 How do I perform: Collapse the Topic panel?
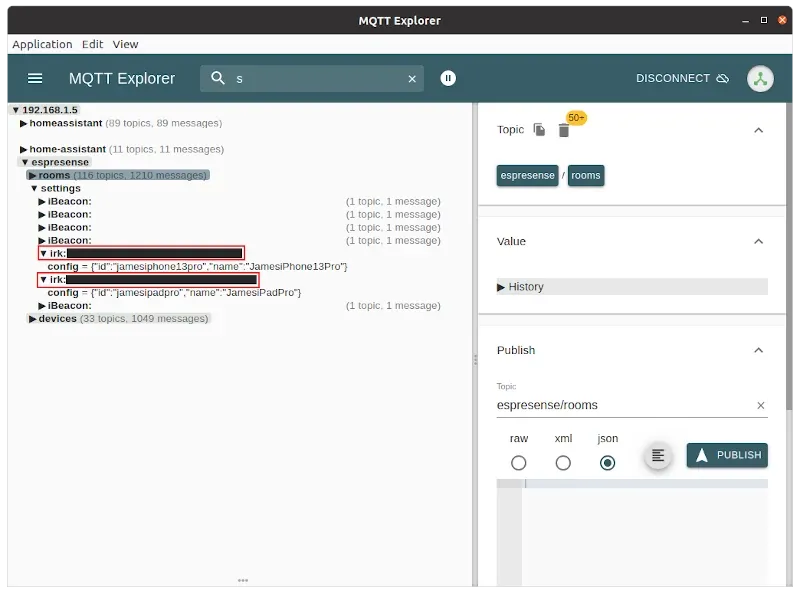(x=759, y=130)
